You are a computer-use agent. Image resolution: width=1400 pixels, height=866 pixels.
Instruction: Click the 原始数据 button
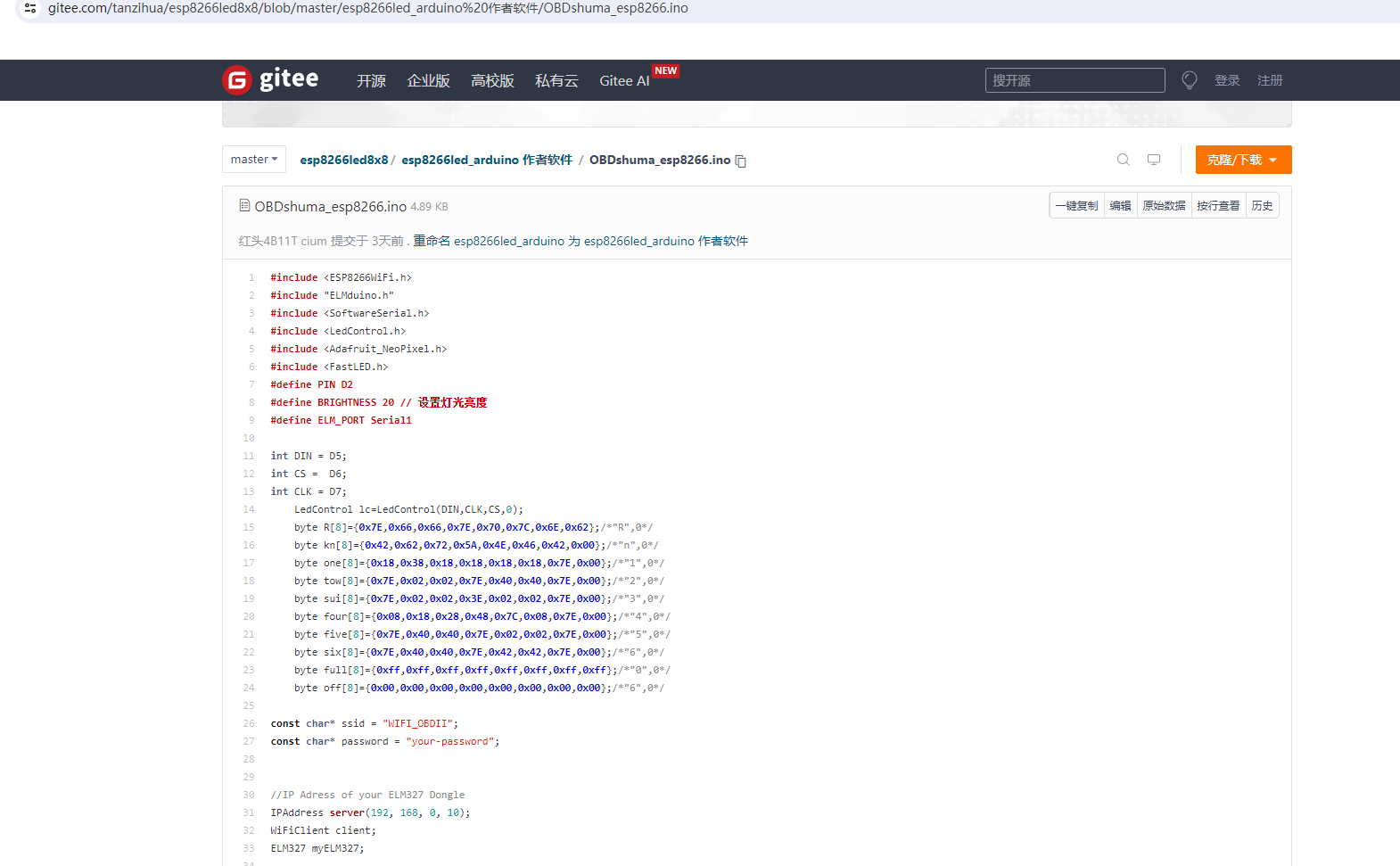(1165, 206)
